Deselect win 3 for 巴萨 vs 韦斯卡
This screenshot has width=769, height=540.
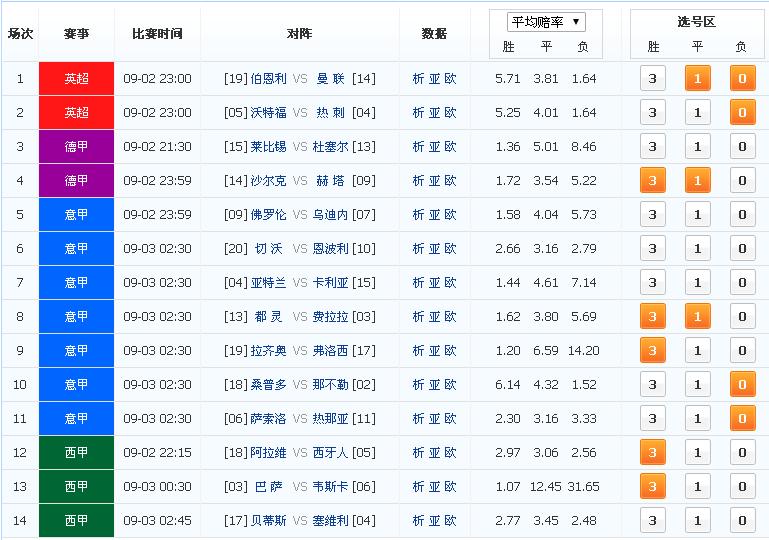point(653,487)
